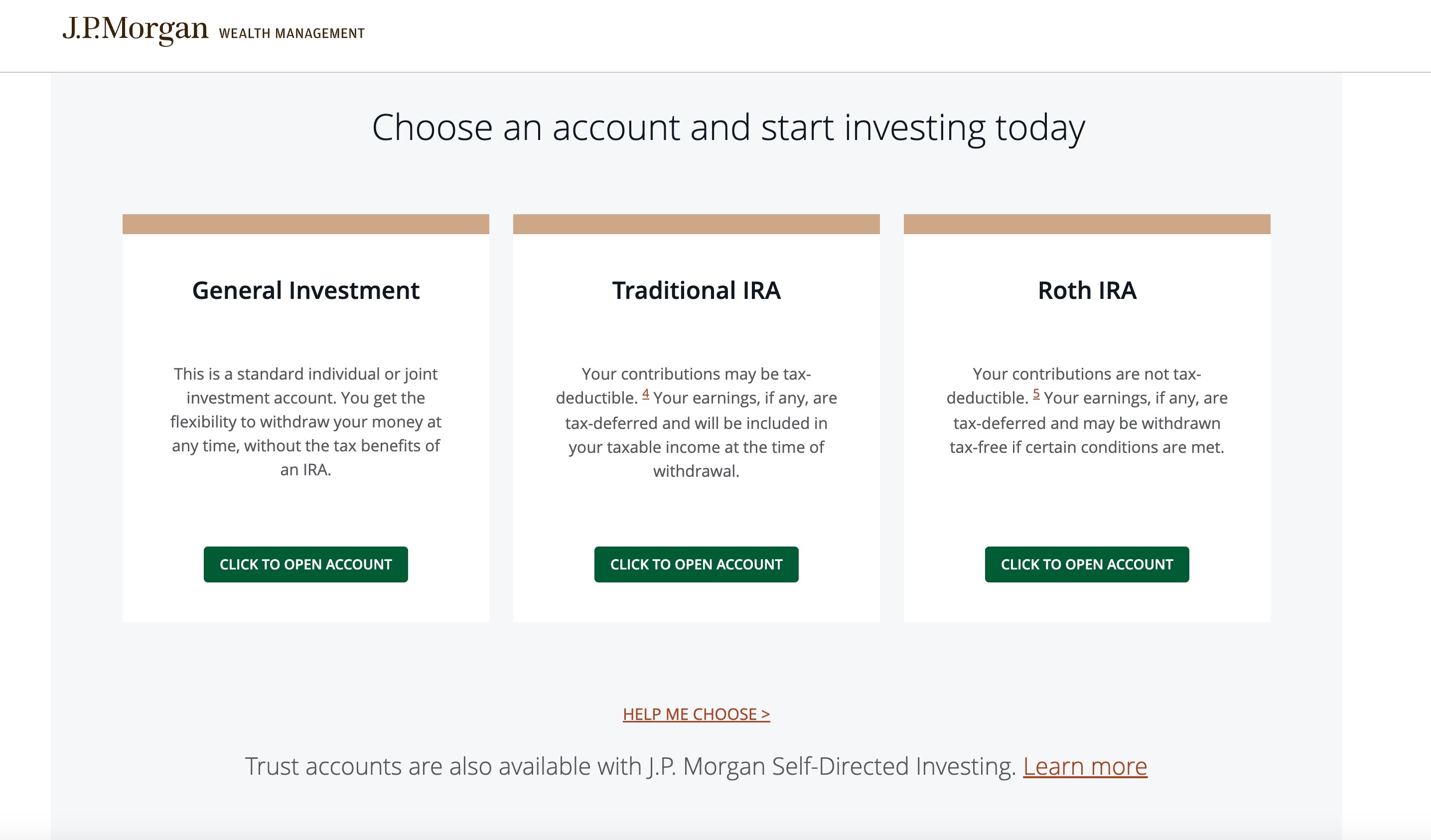Click the tan bar atop Traditional IRA card
This screenshot has width=1431, height=840.
[x=696, y=224]
